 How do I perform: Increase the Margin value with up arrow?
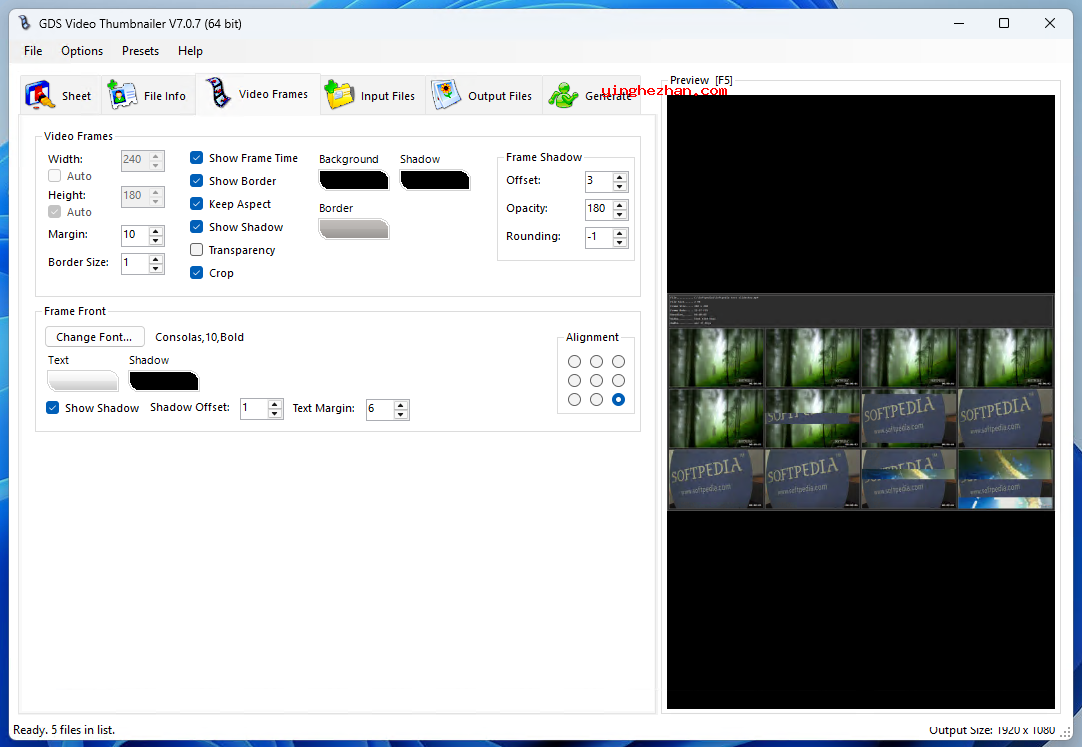[x=156, y=230]
